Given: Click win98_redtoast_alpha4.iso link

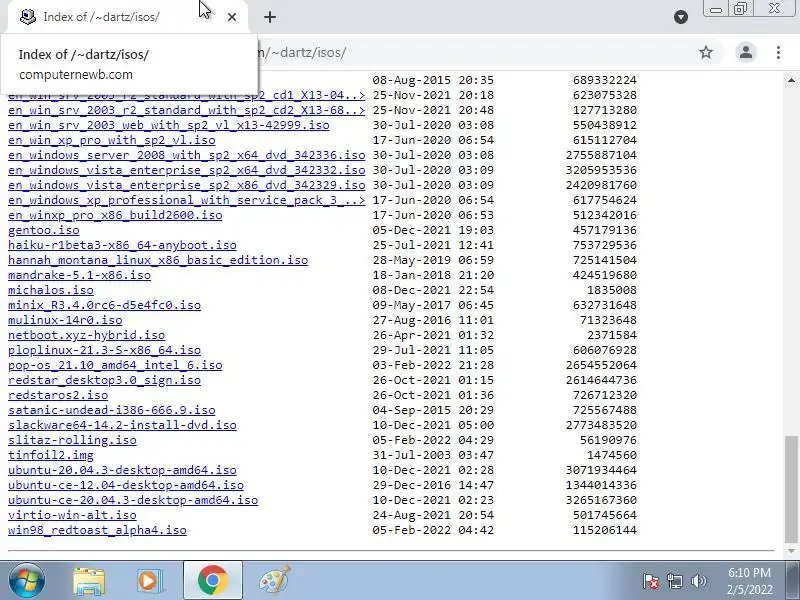Looking at the screenshot, I should point(97,530).
